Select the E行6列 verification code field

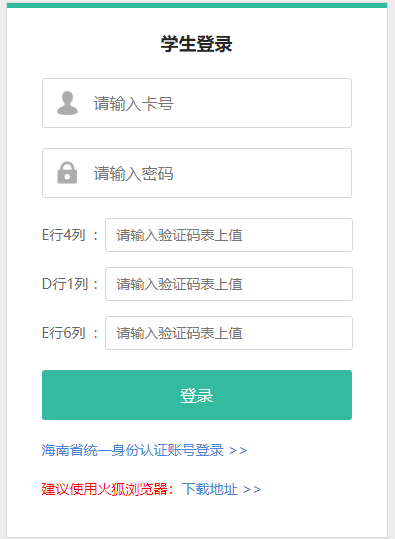[x=229, y=333]
